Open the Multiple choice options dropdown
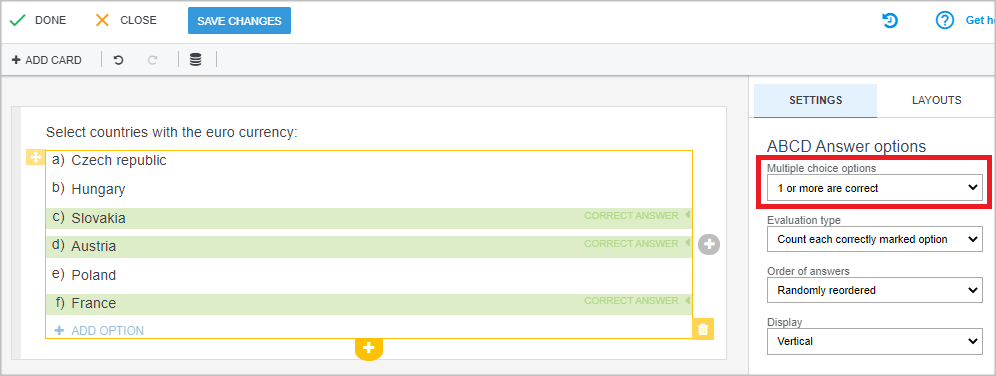This screenshot has height=376, width=996. coord(875,188)
